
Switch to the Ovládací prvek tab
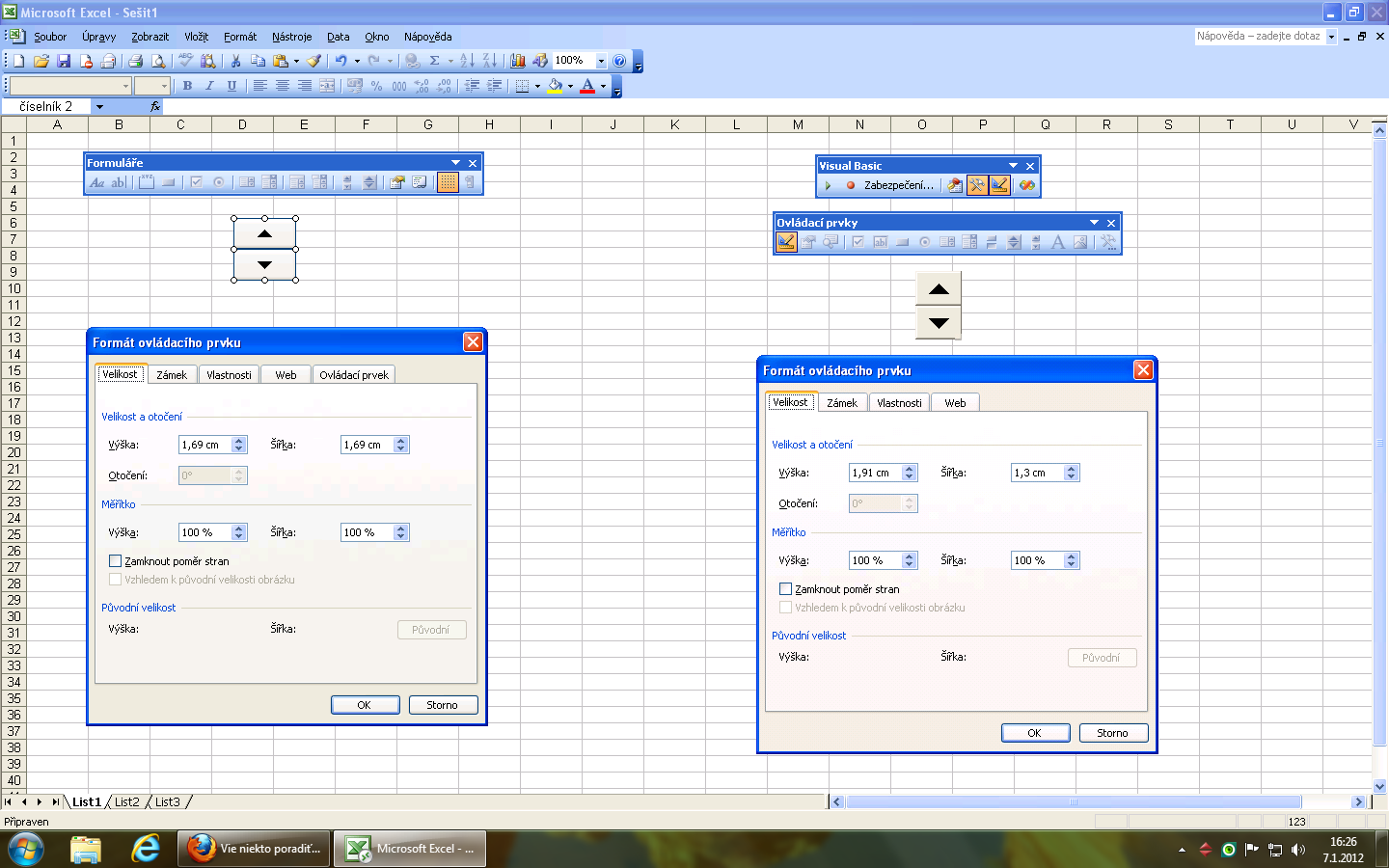354,375
